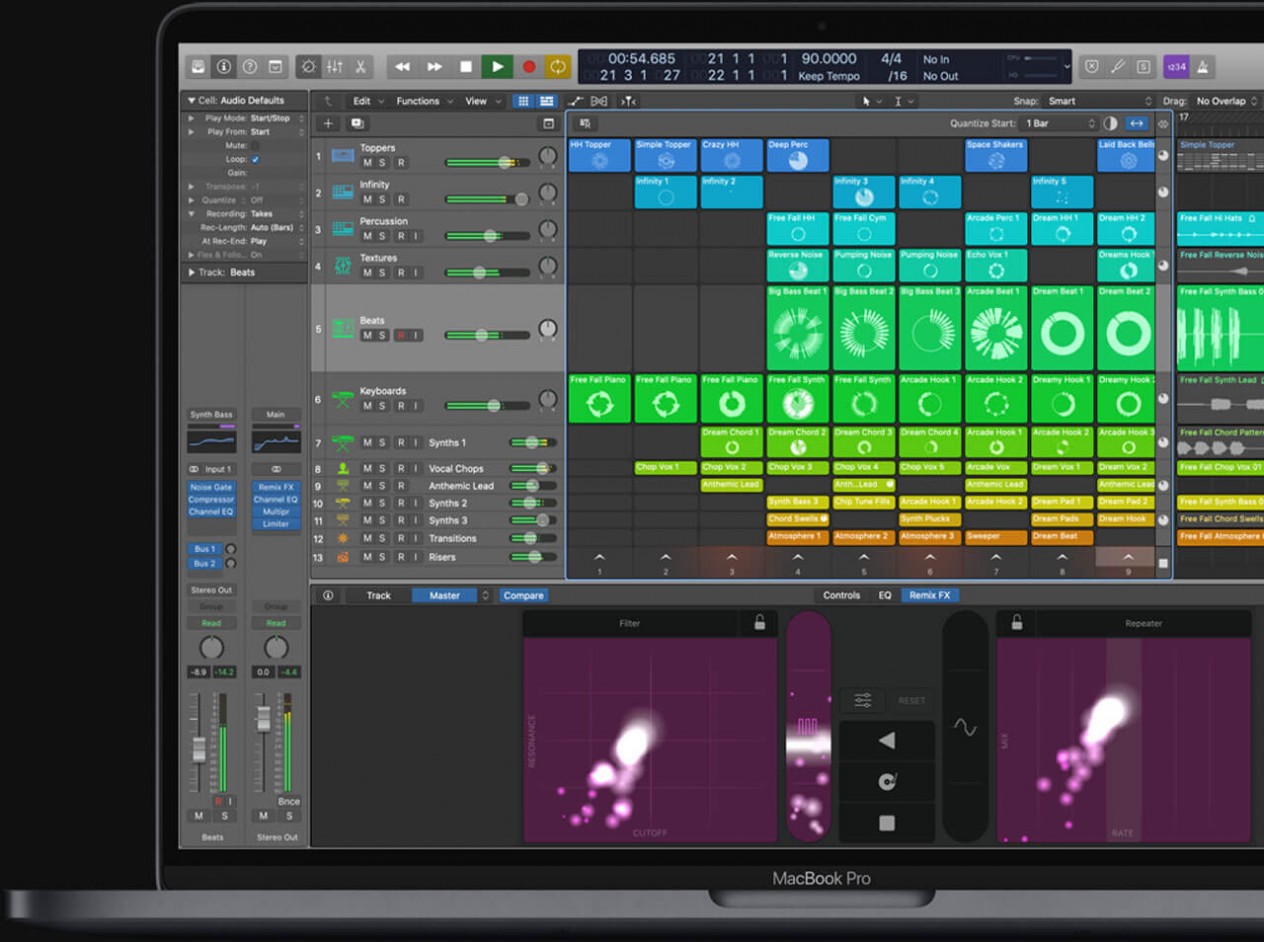Image resolution: width=1264 pixels, height=942 pixels.
Task: Click the Textures track icon
Action: (343, 265)
